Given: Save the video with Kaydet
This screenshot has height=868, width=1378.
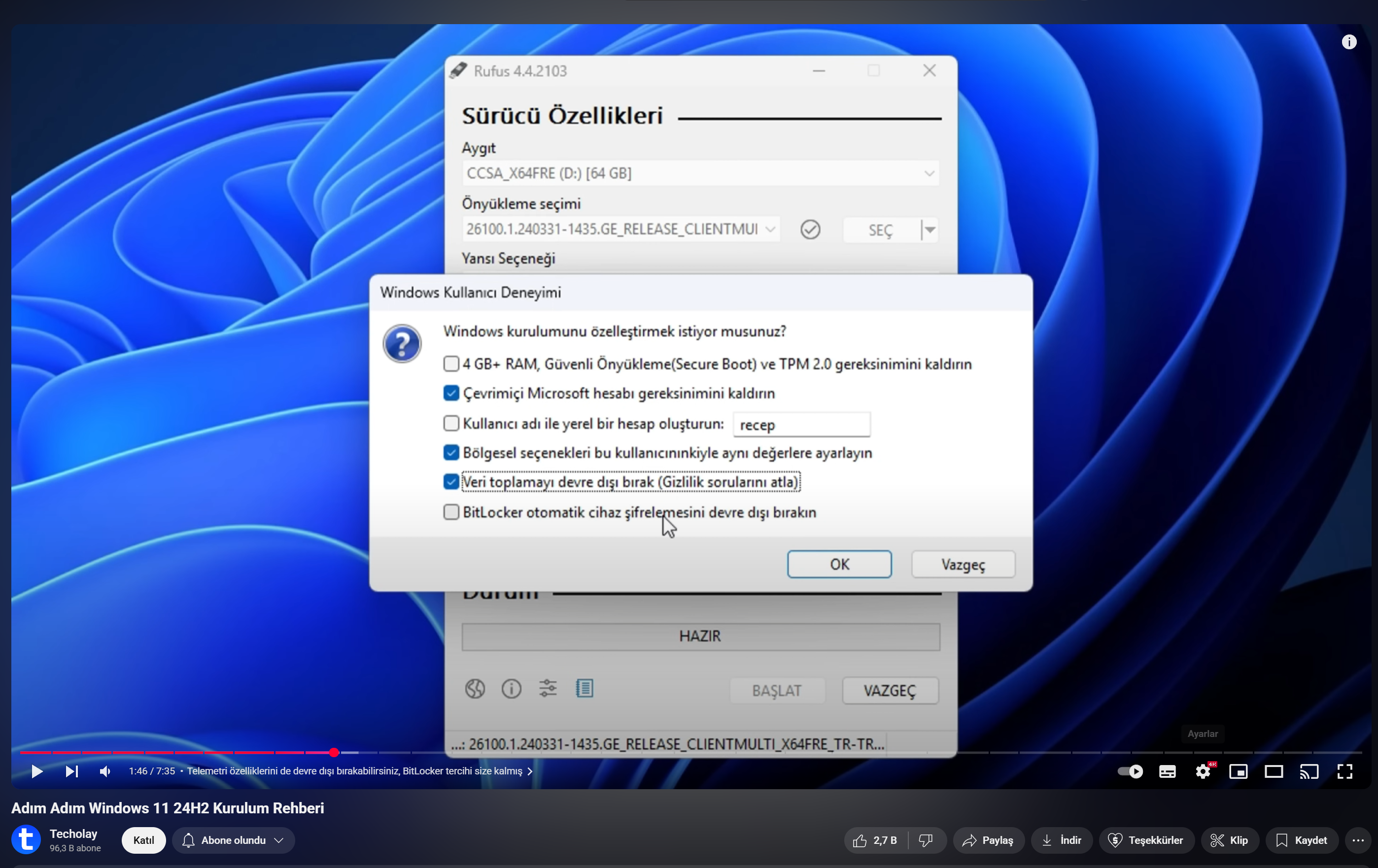Looking at the screenshot, I should click(x=1302, y=840).
